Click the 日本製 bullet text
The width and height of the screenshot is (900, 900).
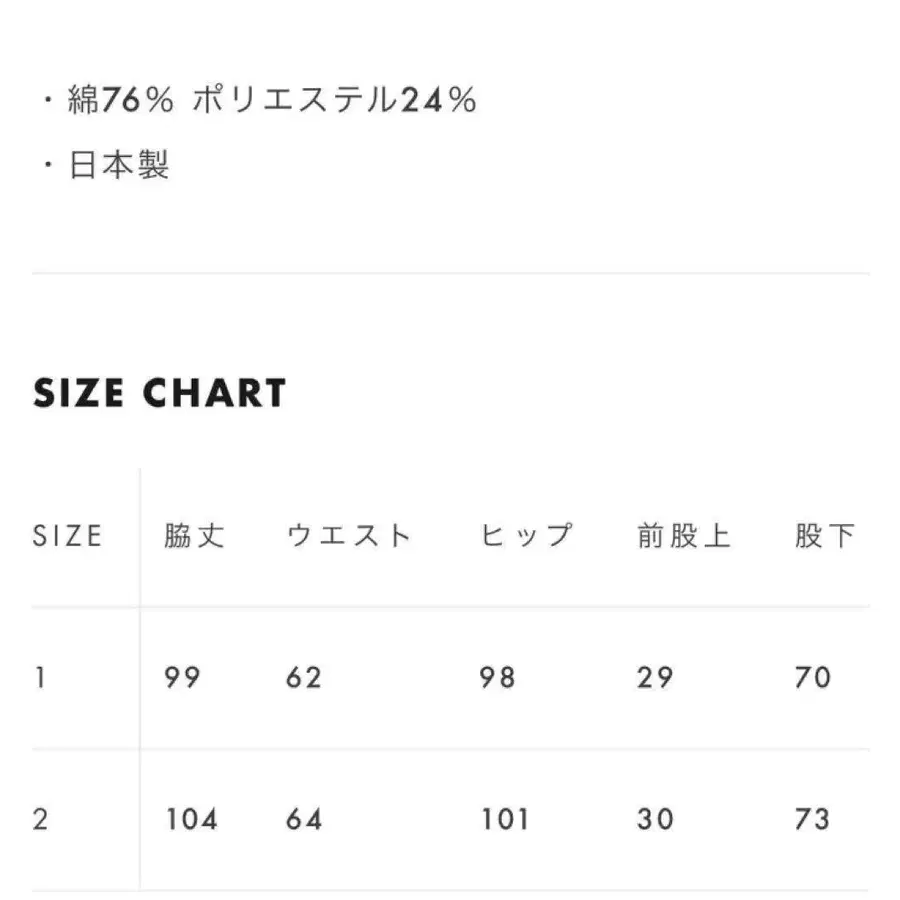[x=119, y=165]
